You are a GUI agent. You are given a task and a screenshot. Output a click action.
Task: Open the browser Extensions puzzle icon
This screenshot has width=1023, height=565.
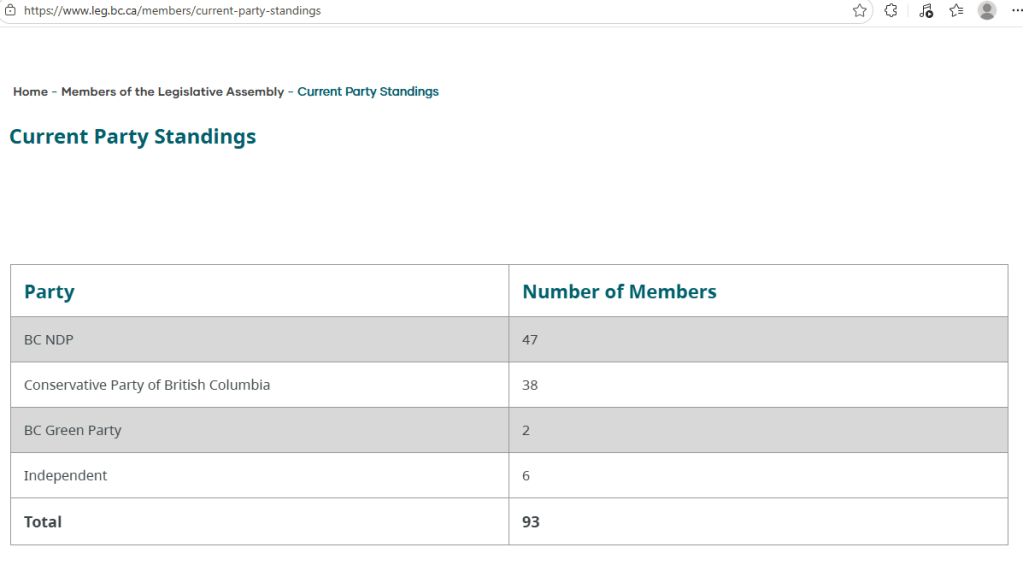click(x=891, y=11)
